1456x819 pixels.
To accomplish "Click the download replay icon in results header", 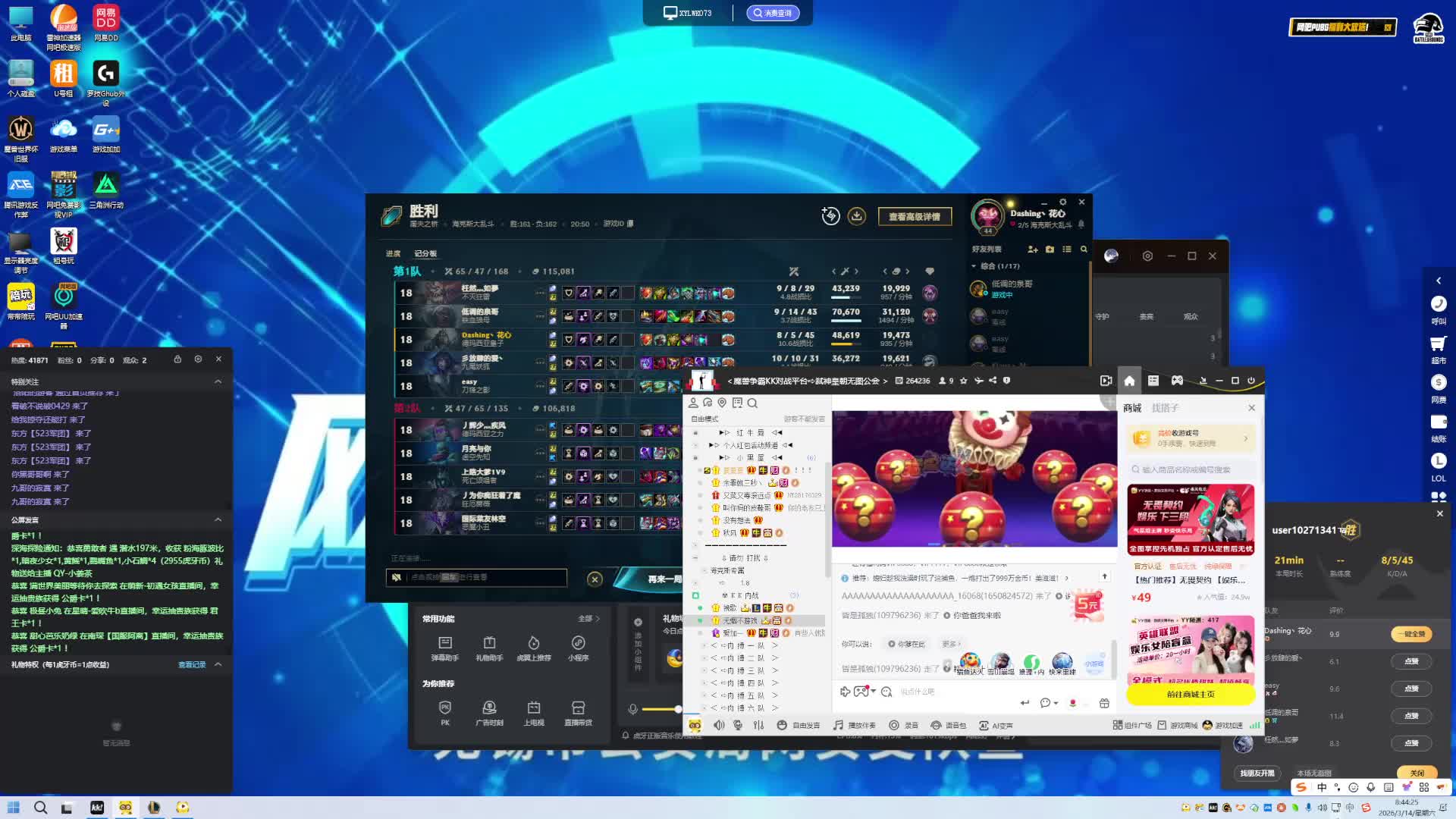I will (856, 216).
